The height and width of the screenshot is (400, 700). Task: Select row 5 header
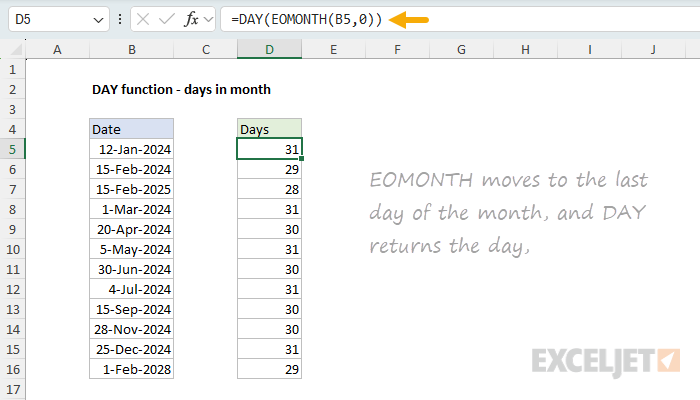point(12,150)
